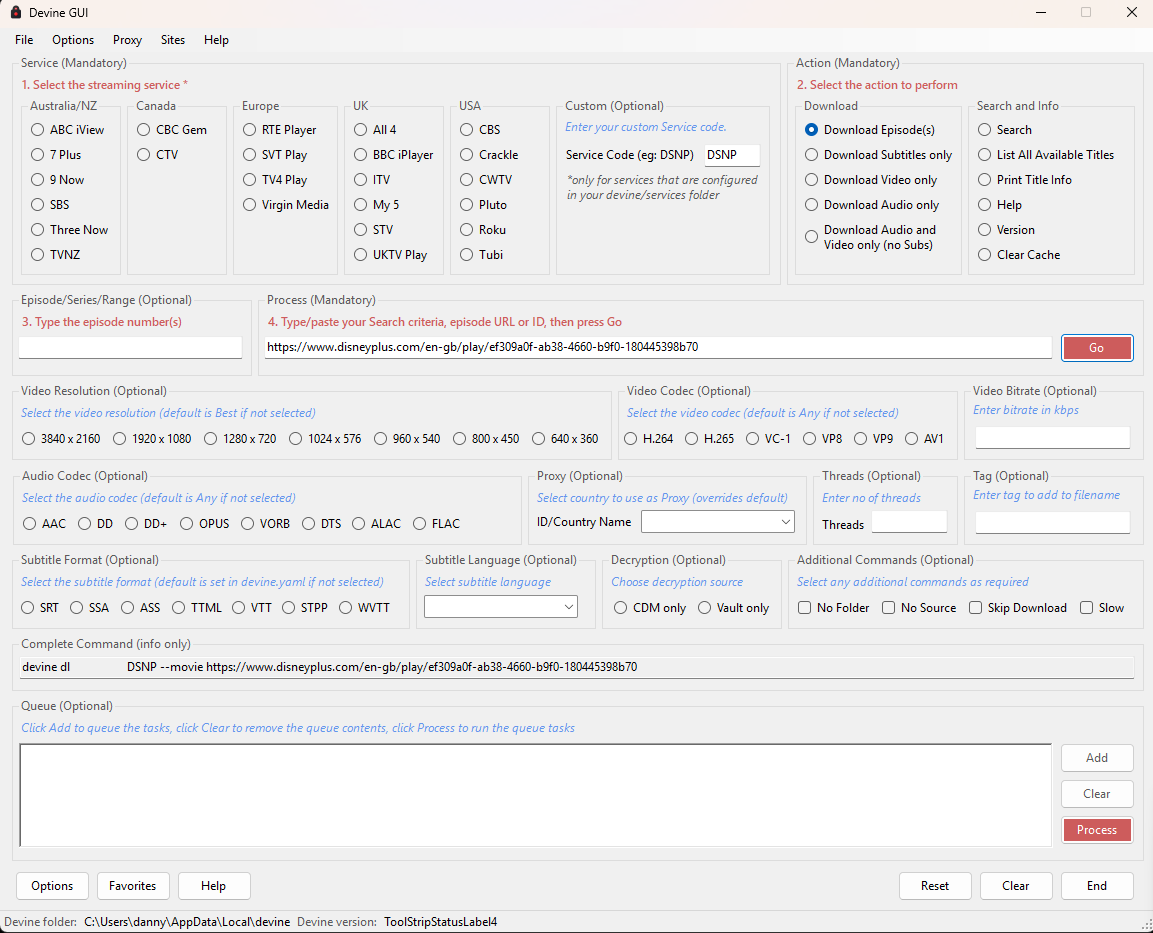Click the End button
The width and height of the screenshot is (1153, 933).
[1097, 886]
